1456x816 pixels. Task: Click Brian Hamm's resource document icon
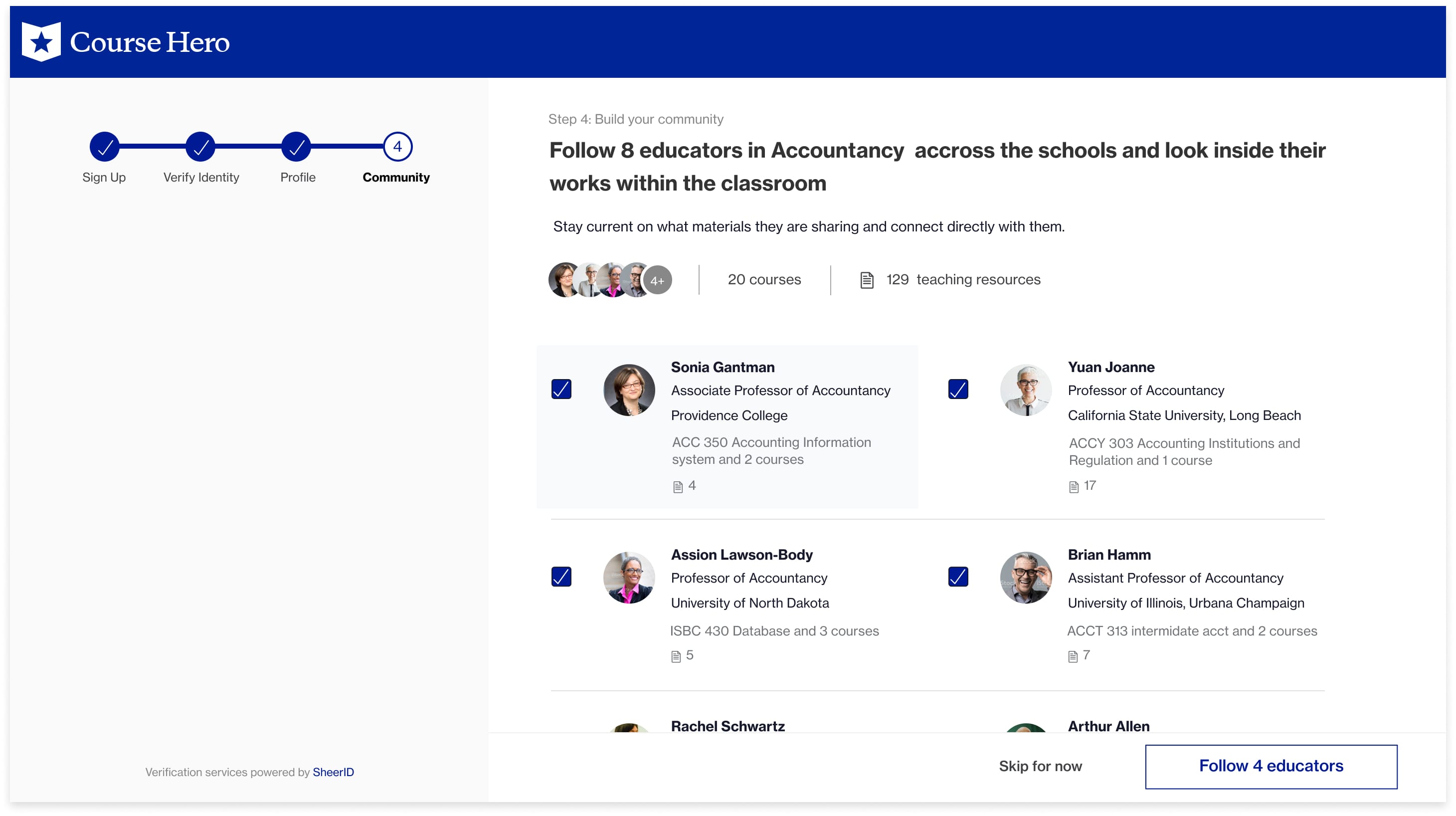(x=1072, y=656)
